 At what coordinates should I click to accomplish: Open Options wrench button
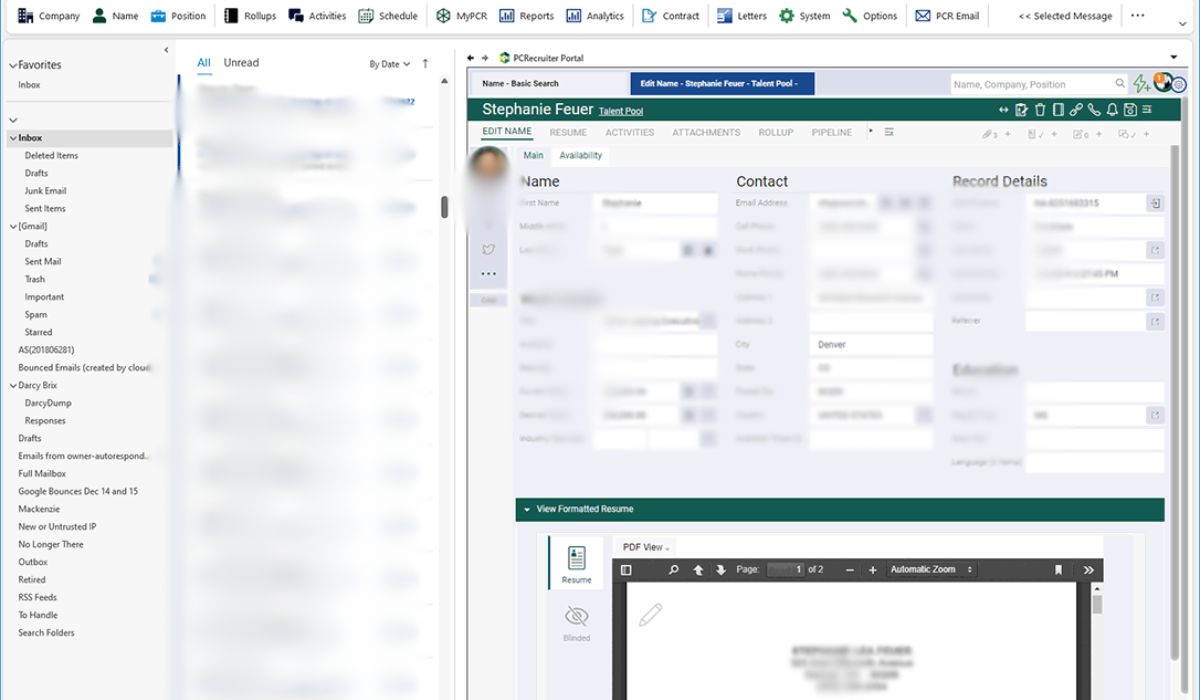tap(870, 16)
